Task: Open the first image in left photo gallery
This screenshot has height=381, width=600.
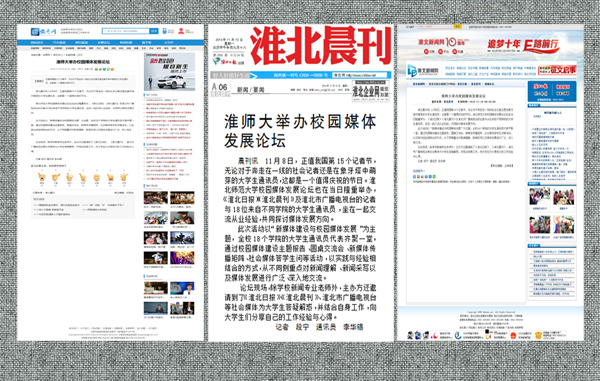Action: [x=155, y=198]
